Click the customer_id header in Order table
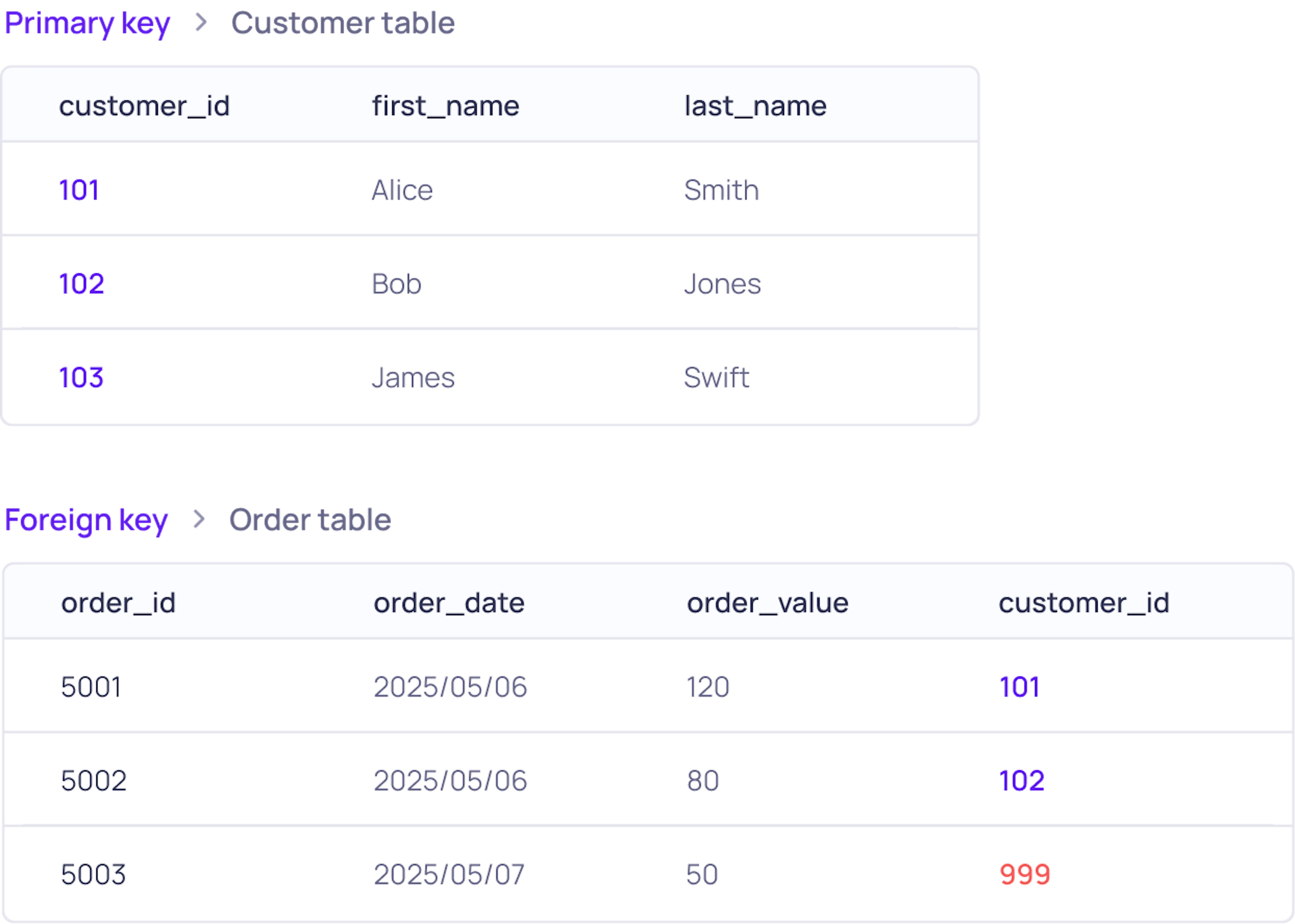Image resolution: width=1295 pixels, height=924 pixels. 1084,603
